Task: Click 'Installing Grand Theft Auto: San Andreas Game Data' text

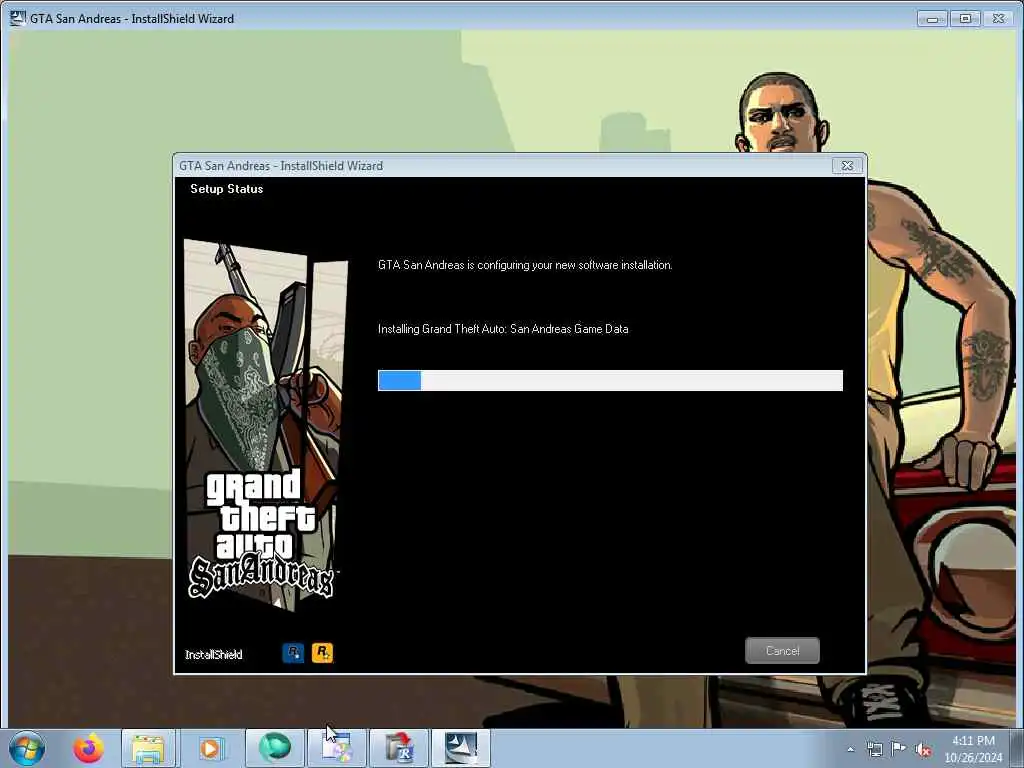Action: tap(503, 328)
